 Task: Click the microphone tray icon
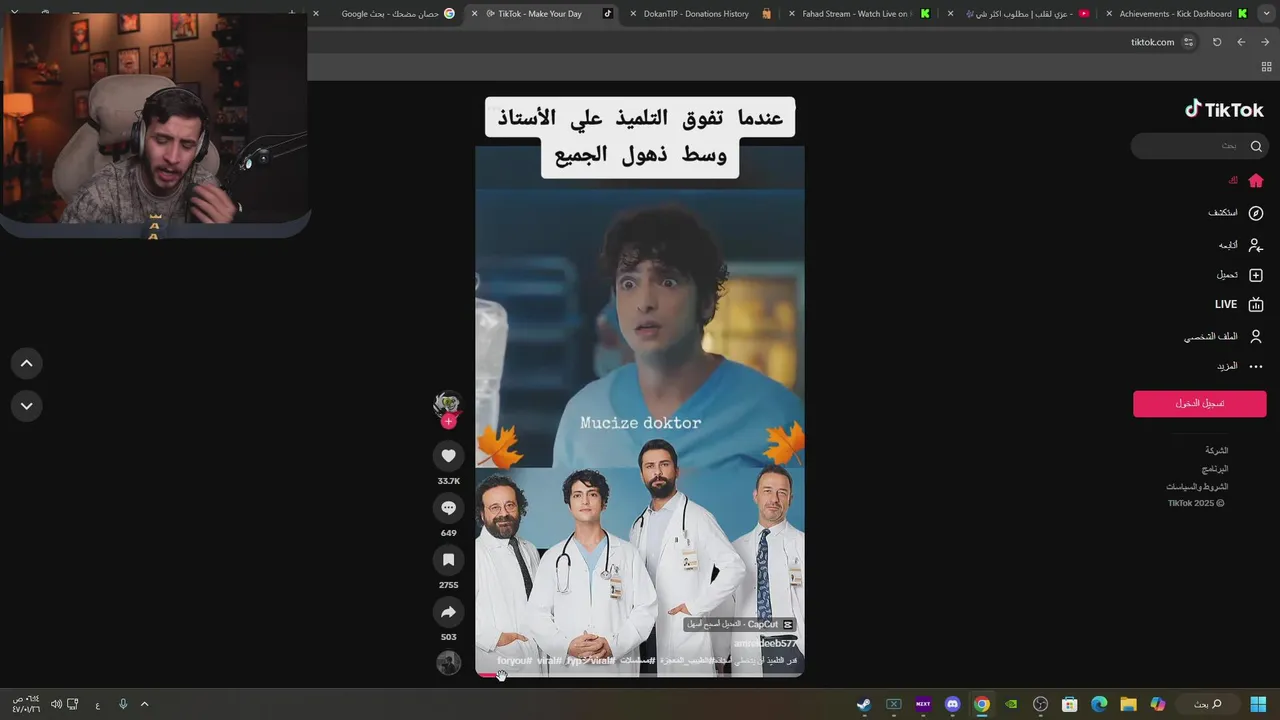[123, 704]
